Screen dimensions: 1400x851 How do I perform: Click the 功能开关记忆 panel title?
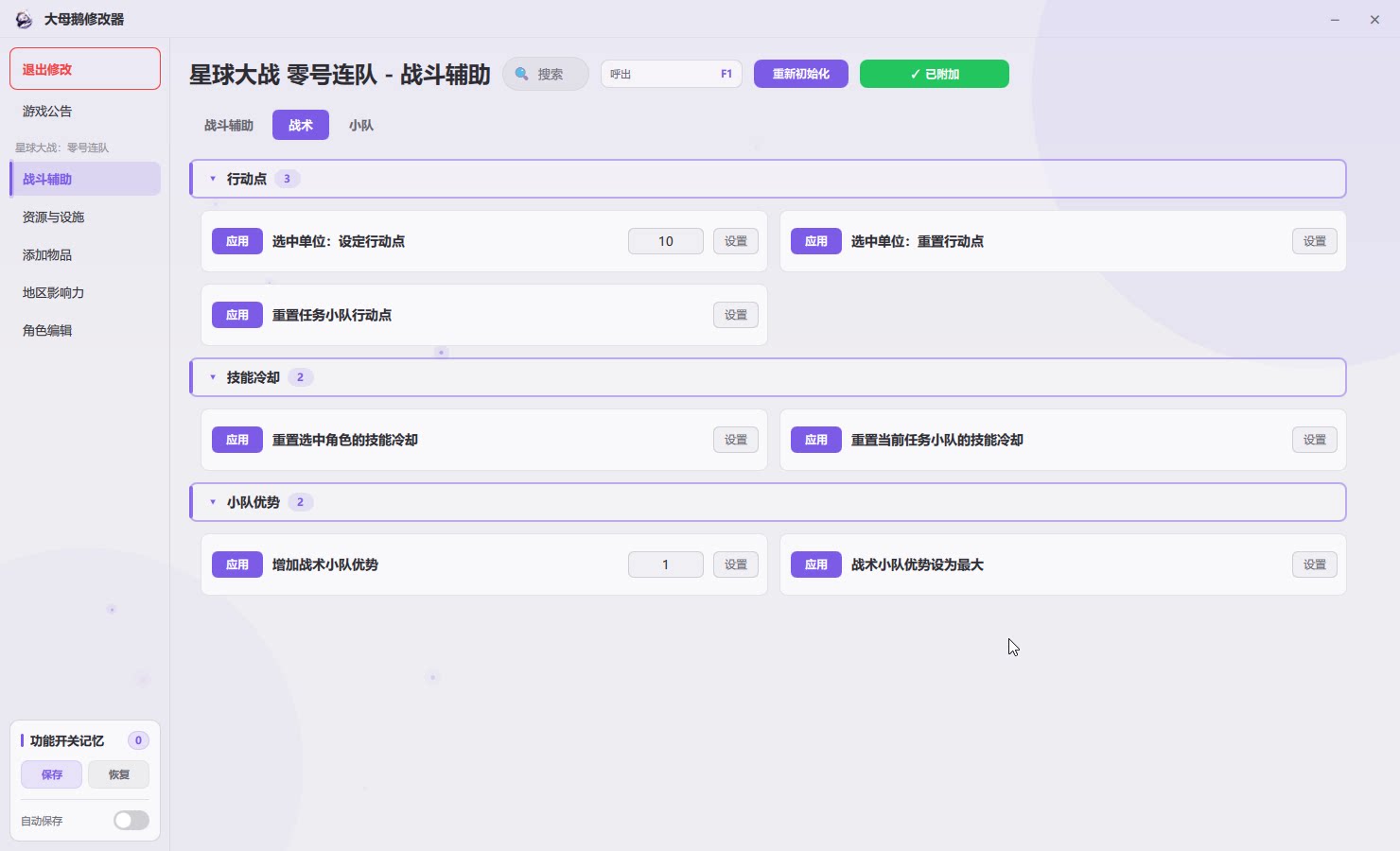tap(67, 740)
